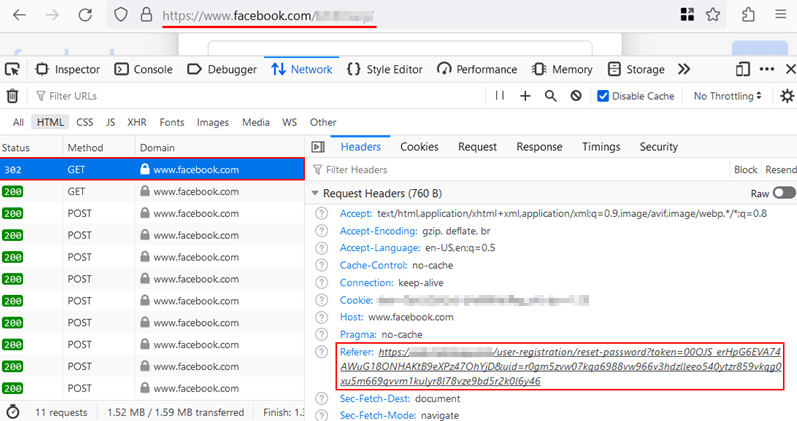The image size is (797, 421).
Task: Filter requests by Images
Action: point(213,122)
